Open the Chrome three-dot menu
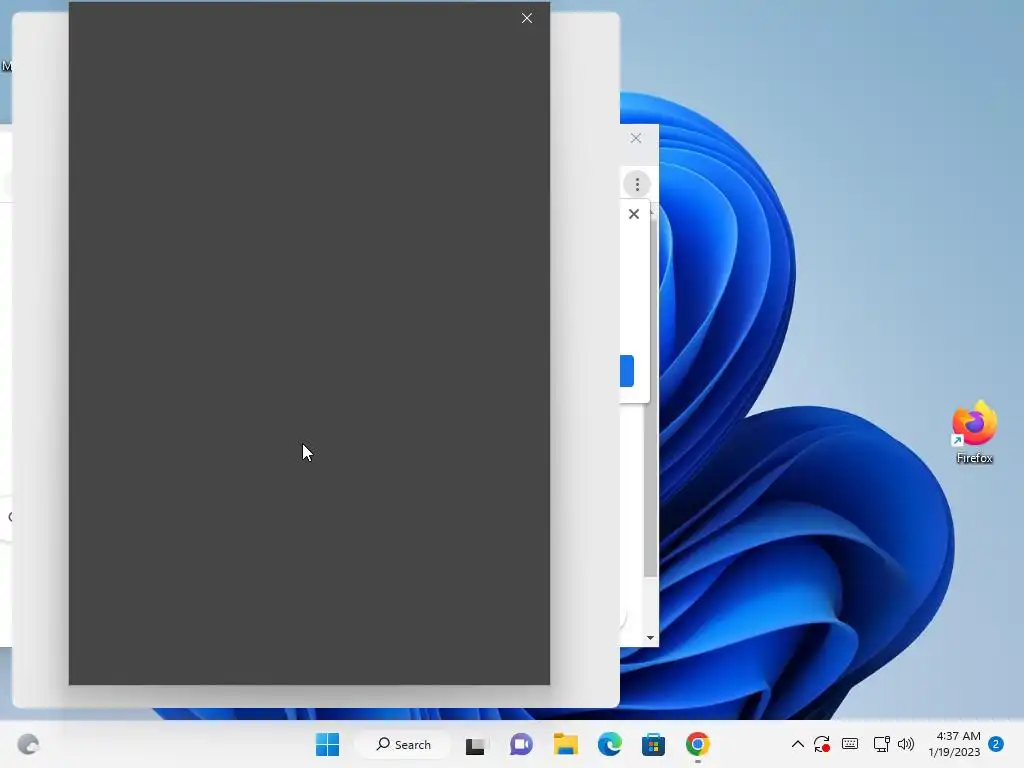This screenshot has width=1024, height=768. coord(637,184)
